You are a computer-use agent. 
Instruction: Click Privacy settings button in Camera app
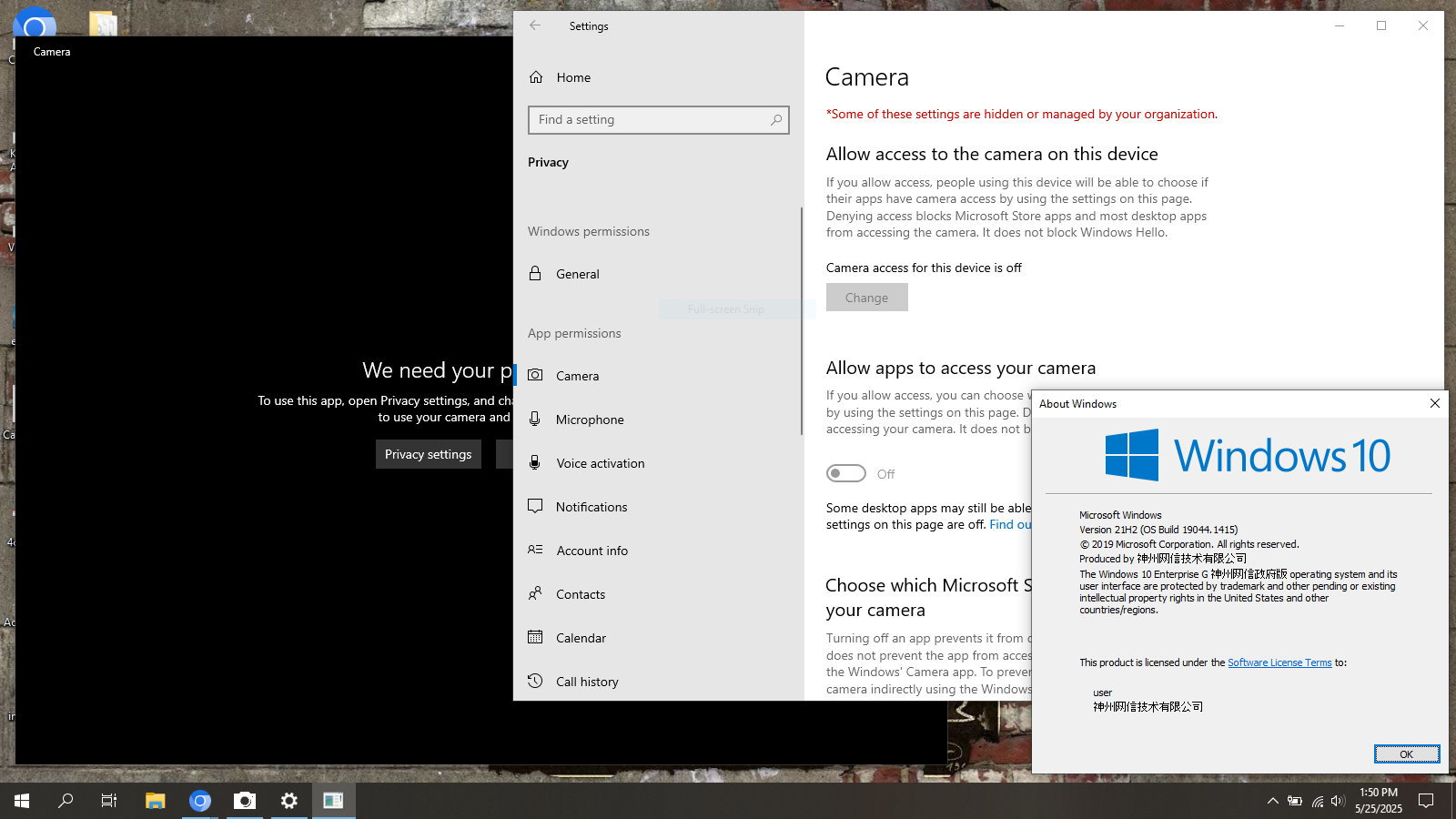(428, 454)
